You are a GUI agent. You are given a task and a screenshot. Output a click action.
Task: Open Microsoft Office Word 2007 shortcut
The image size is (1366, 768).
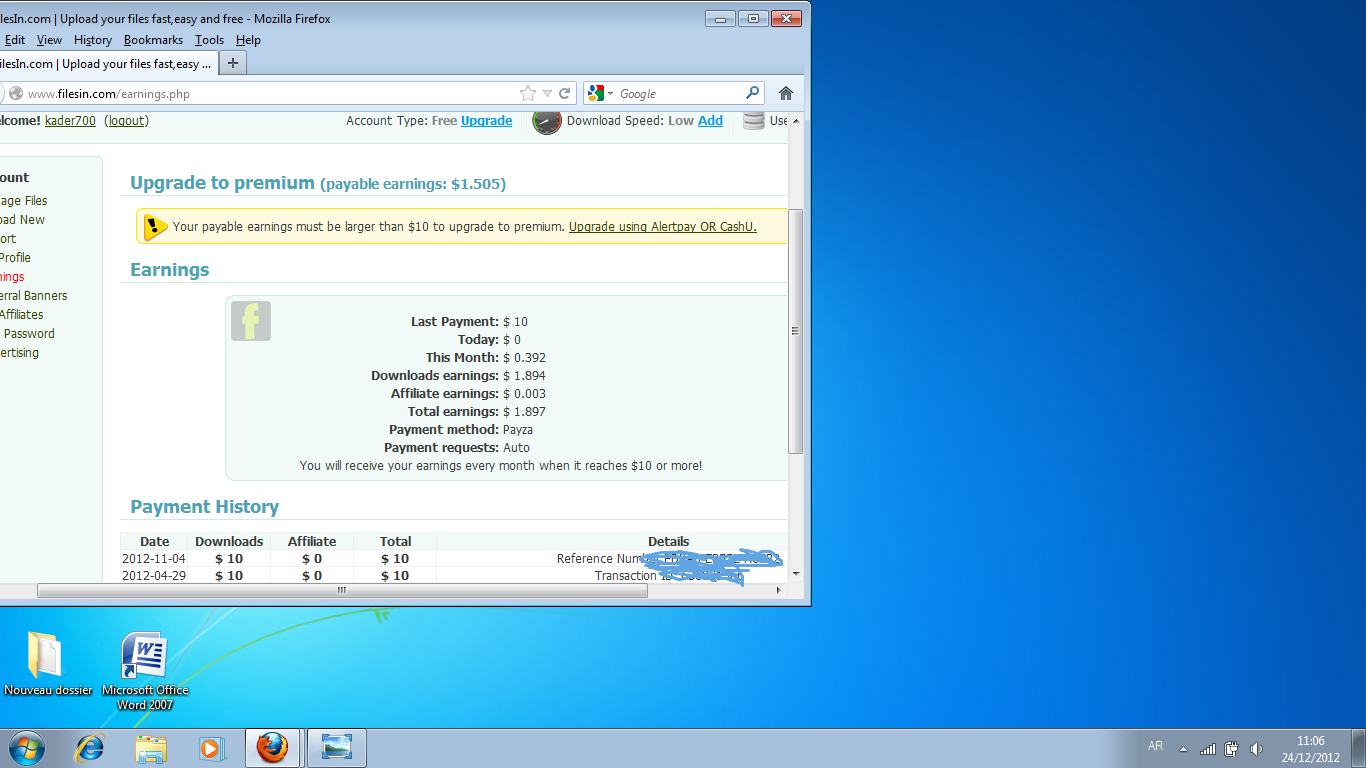click(145, 670)
